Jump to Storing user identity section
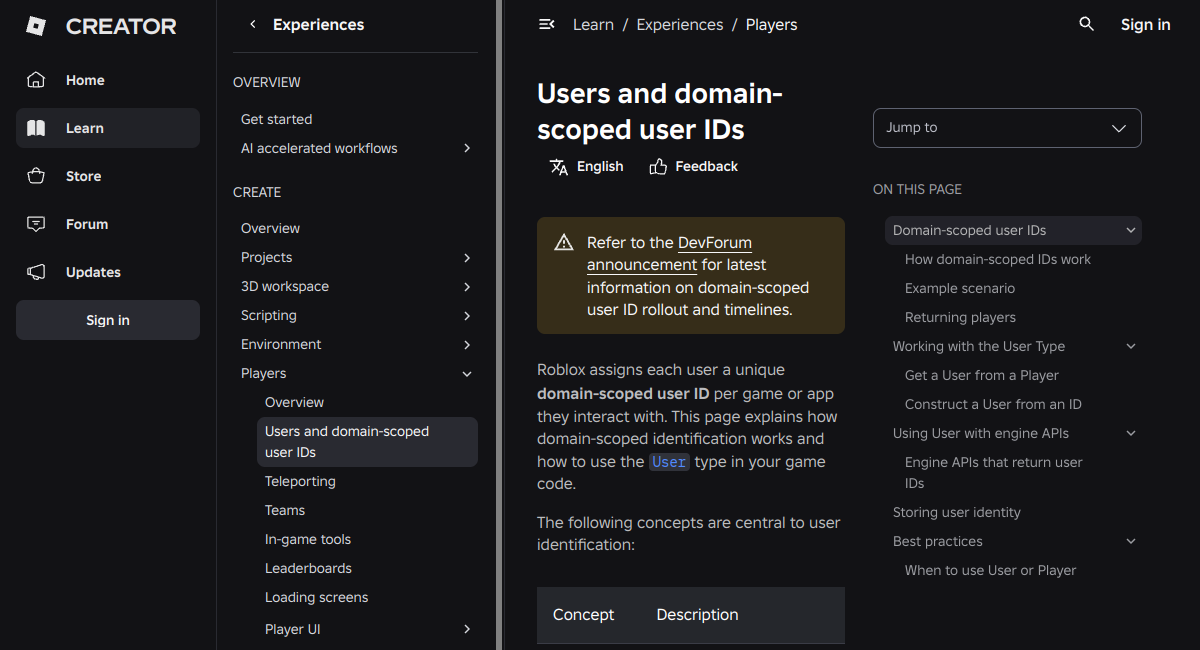 tap(957, 512)
